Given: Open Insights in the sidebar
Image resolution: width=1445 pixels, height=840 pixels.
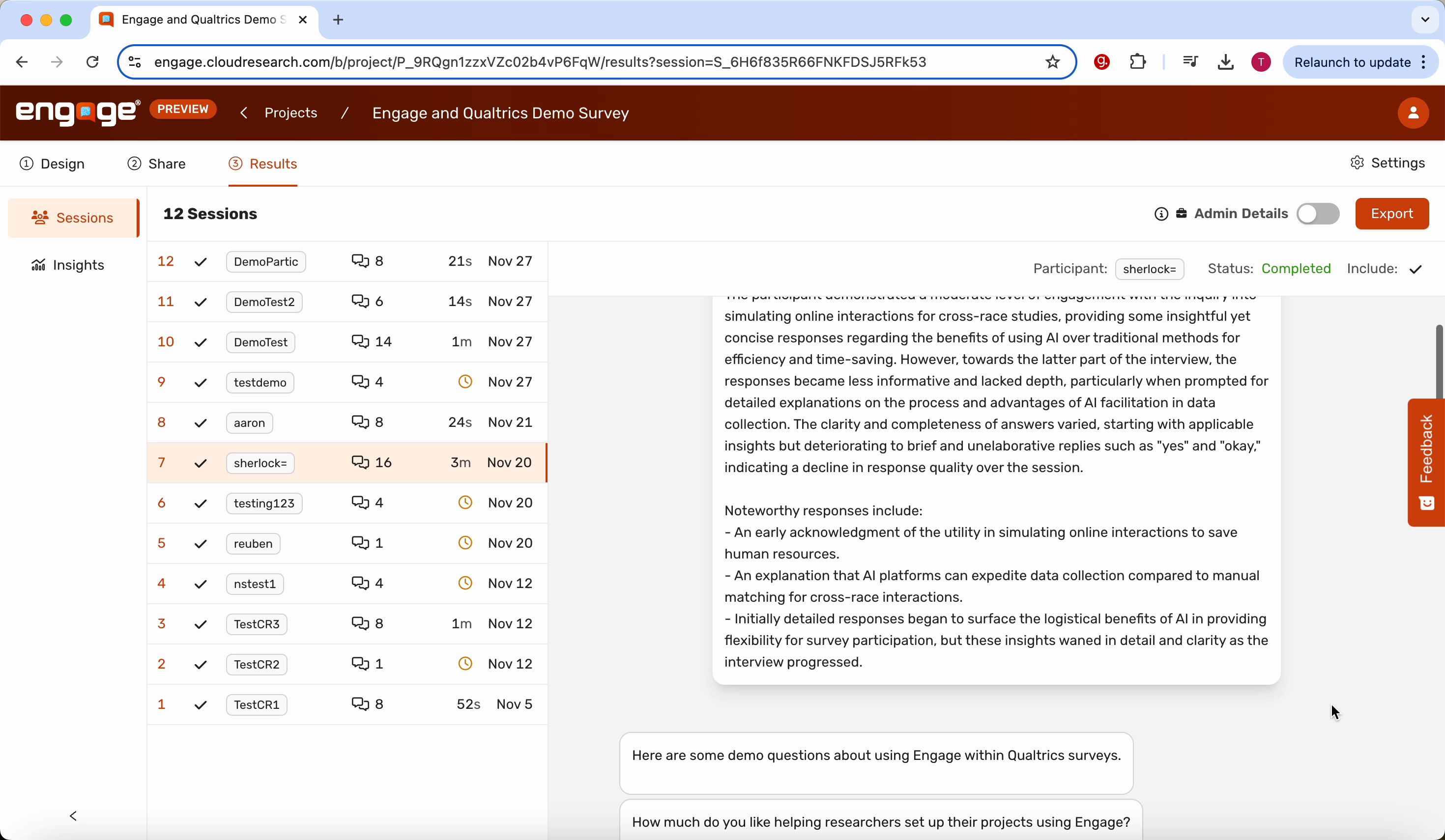Looking at the screenshot, I should (67, 265).
